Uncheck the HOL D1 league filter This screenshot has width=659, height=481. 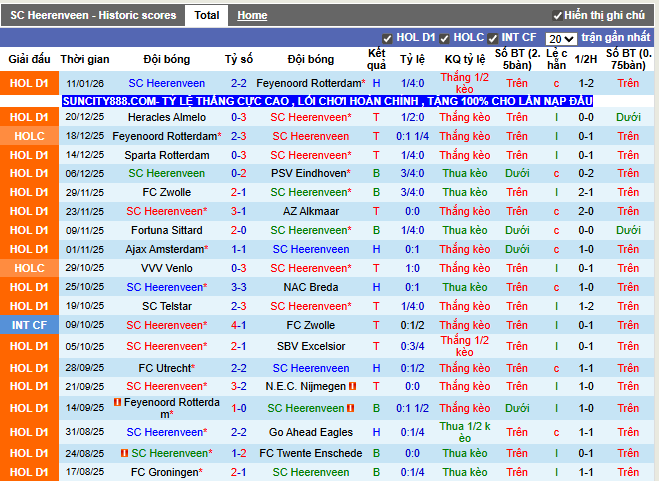pos(387,39)
